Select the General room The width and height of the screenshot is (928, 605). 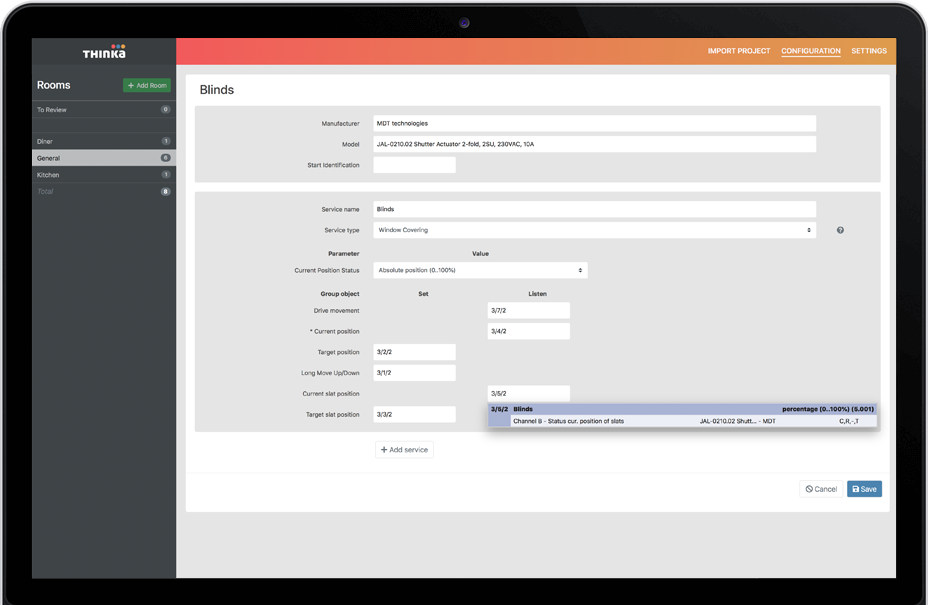coord(104,158)
